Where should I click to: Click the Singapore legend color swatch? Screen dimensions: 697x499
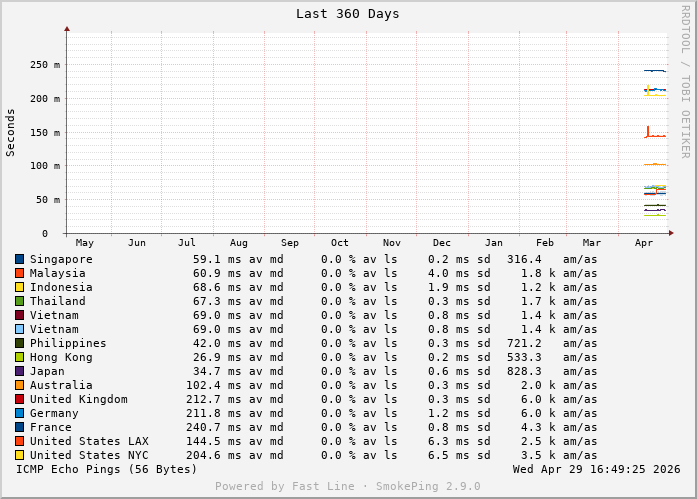[19, 259]
